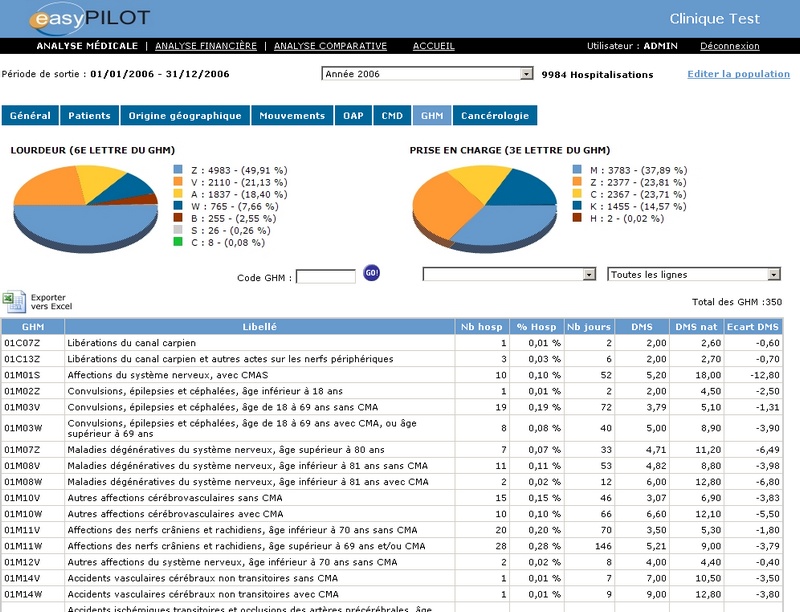Viewport: 800px width, 612px height.
Task: Click dark blue K swatch in Prise en charge legend
Action: point(577,206)
